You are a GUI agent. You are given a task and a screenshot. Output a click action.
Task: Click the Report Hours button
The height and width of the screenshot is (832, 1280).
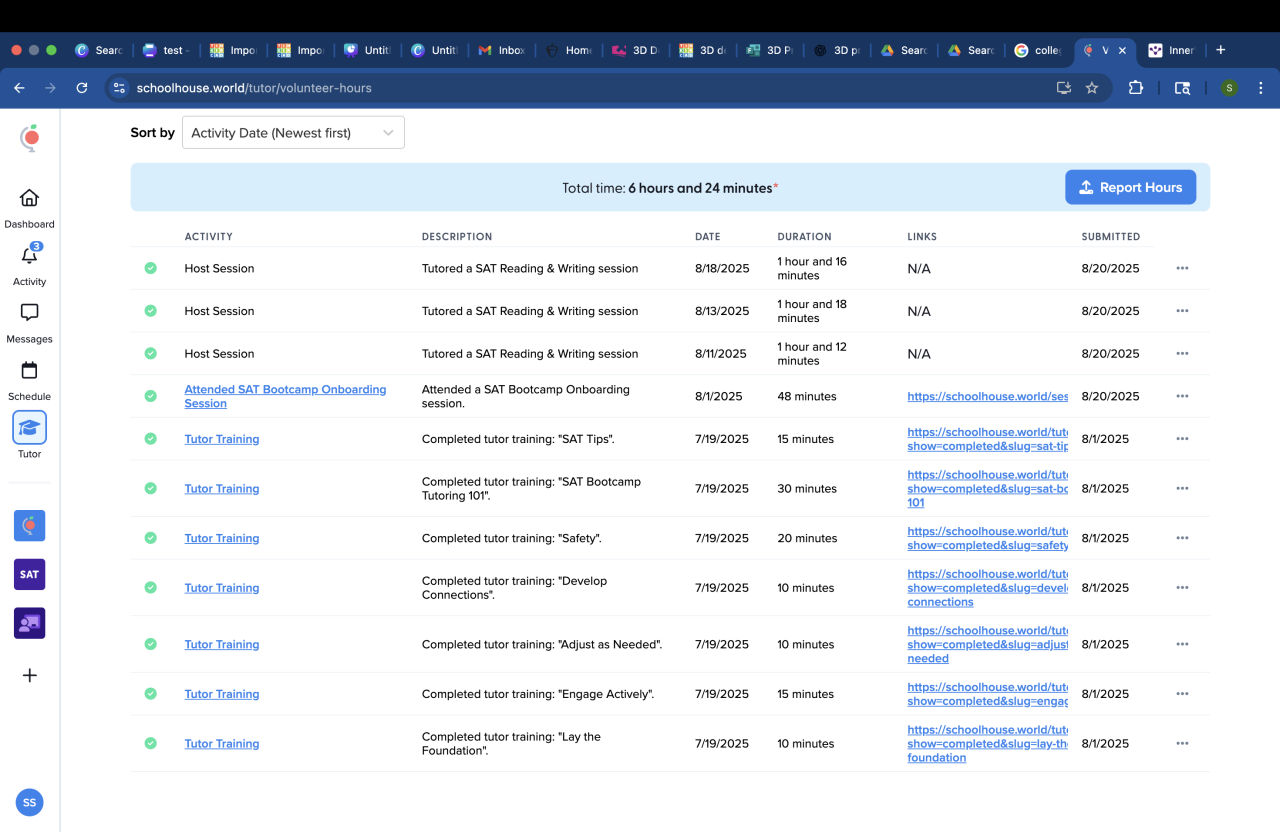coord(1130,187)
